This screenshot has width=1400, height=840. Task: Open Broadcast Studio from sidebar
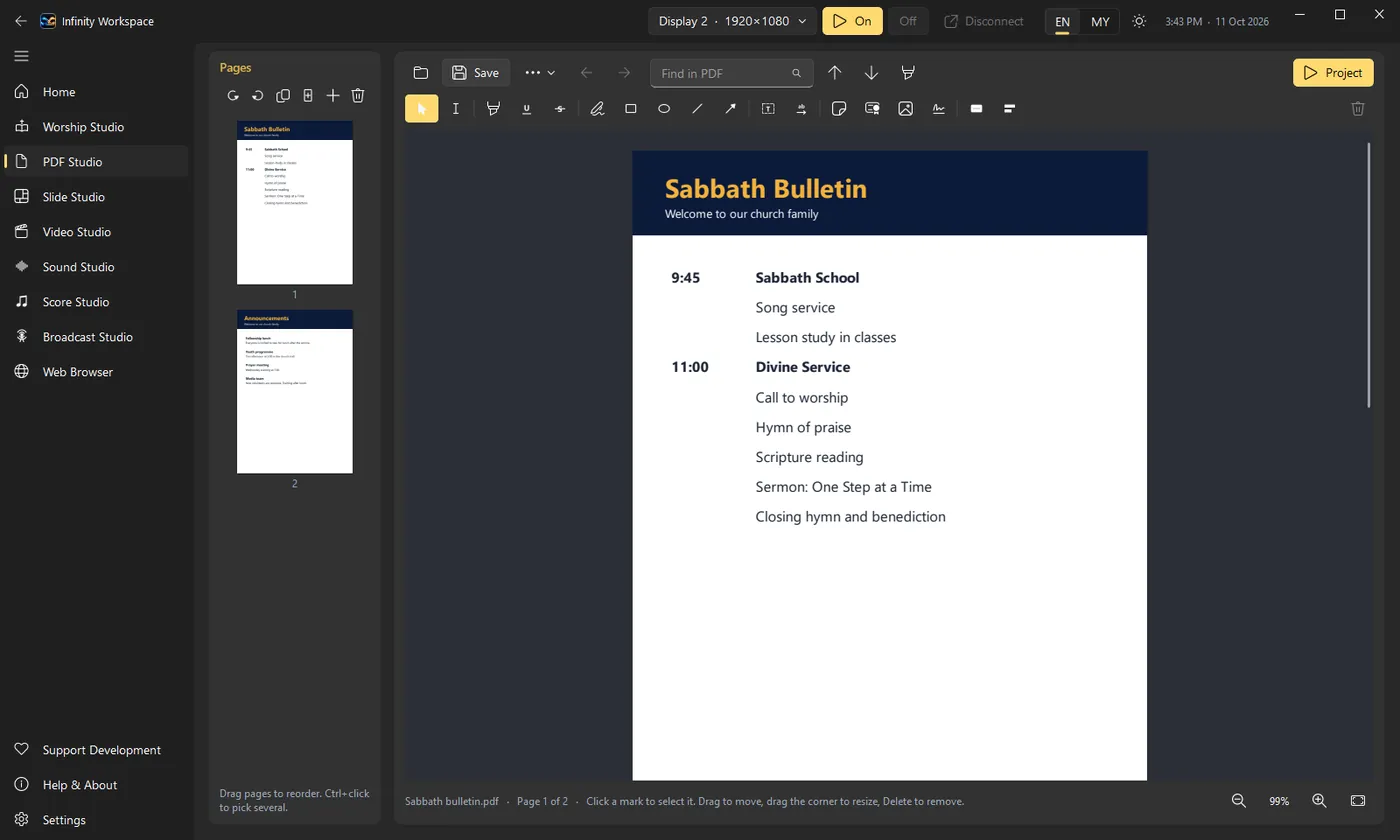(96, 337)
